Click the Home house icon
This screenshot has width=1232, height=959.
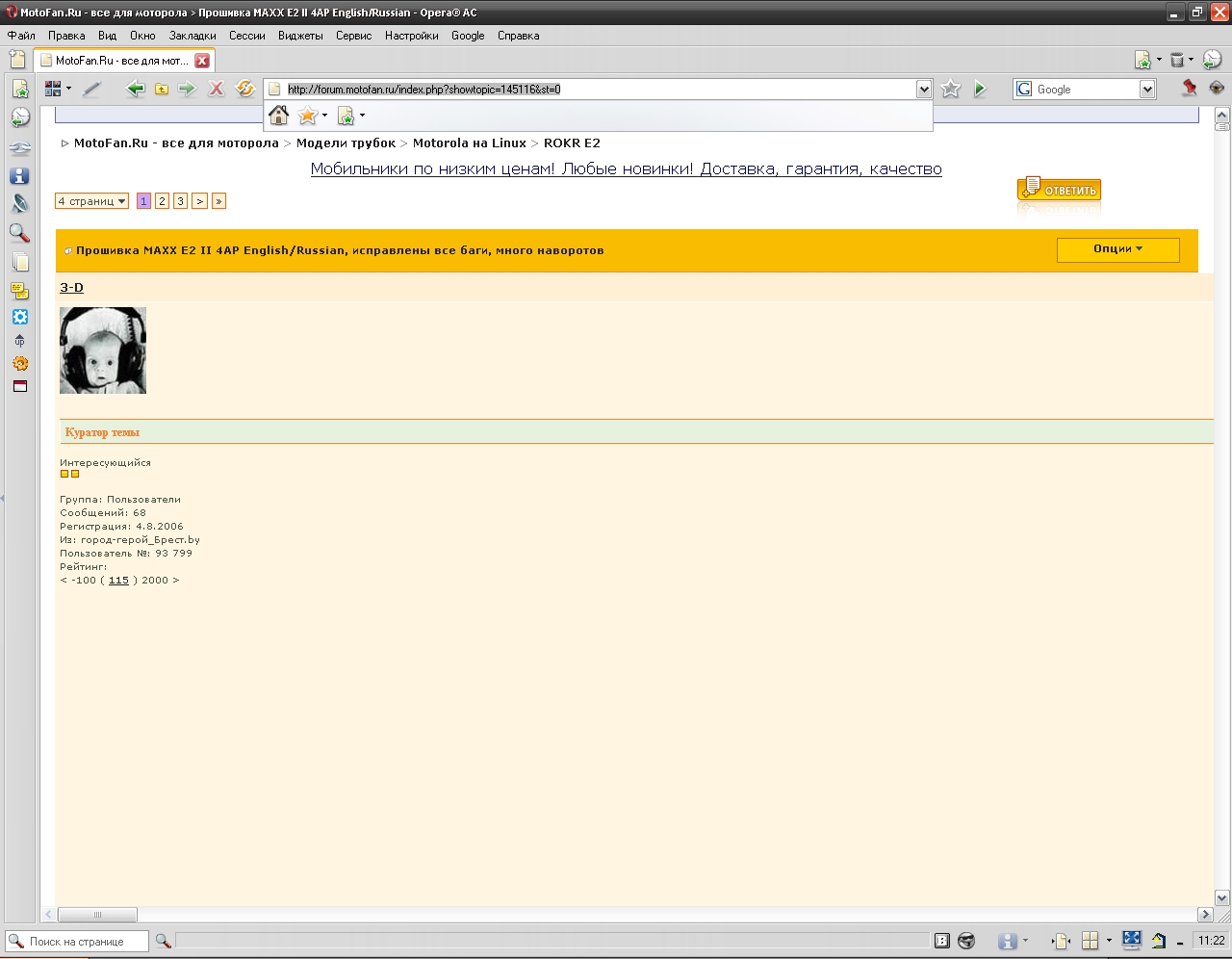[x=278, y=116]
